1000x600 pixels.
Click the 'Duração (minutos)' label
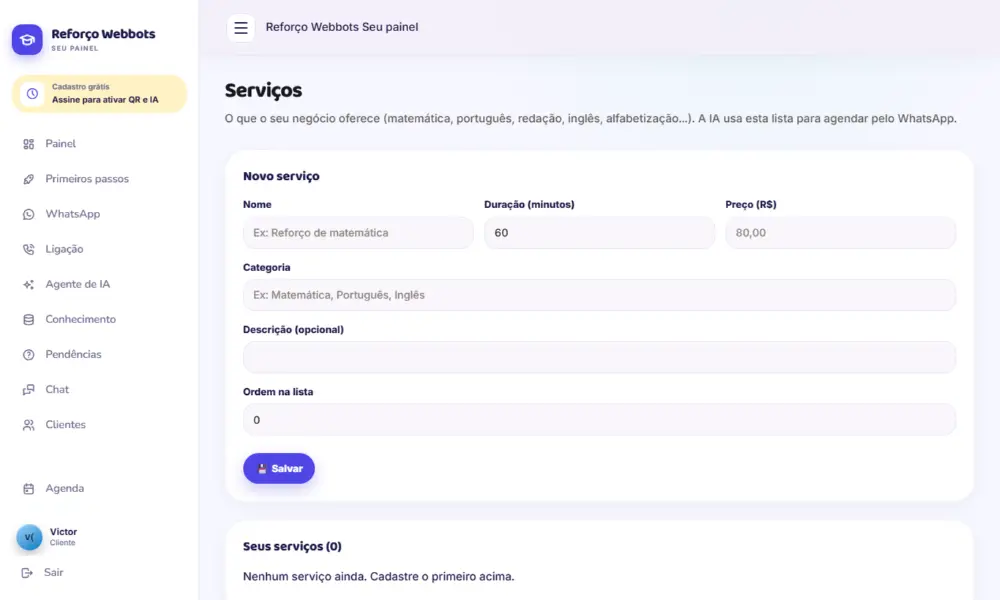[x=529, y=205]
